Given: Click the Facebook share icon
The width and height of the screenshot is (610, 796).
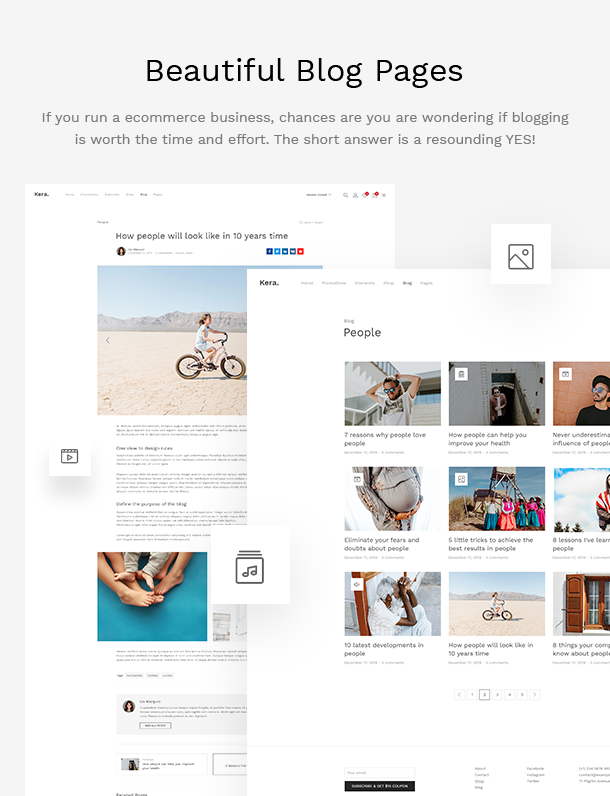Looking at the screenshot, I should click(269, 251).
